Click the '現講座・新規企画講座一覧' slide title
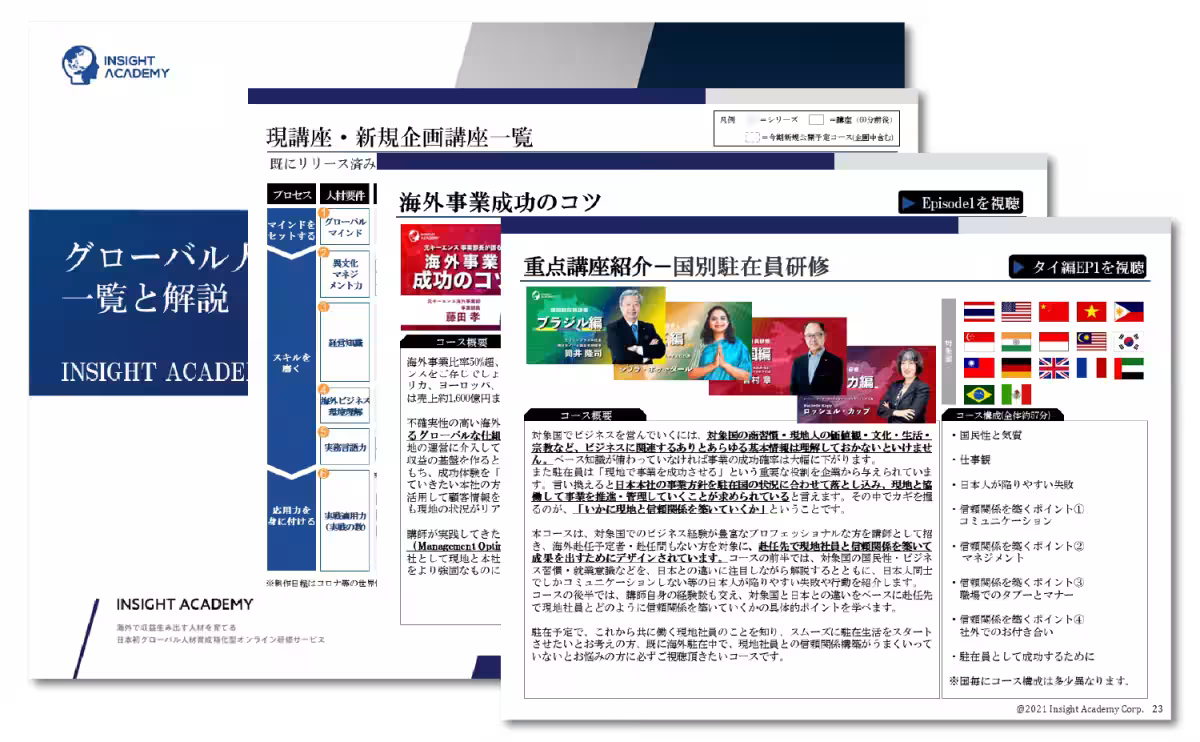The width and height of the screenshot is (1200, 742). 400,137
